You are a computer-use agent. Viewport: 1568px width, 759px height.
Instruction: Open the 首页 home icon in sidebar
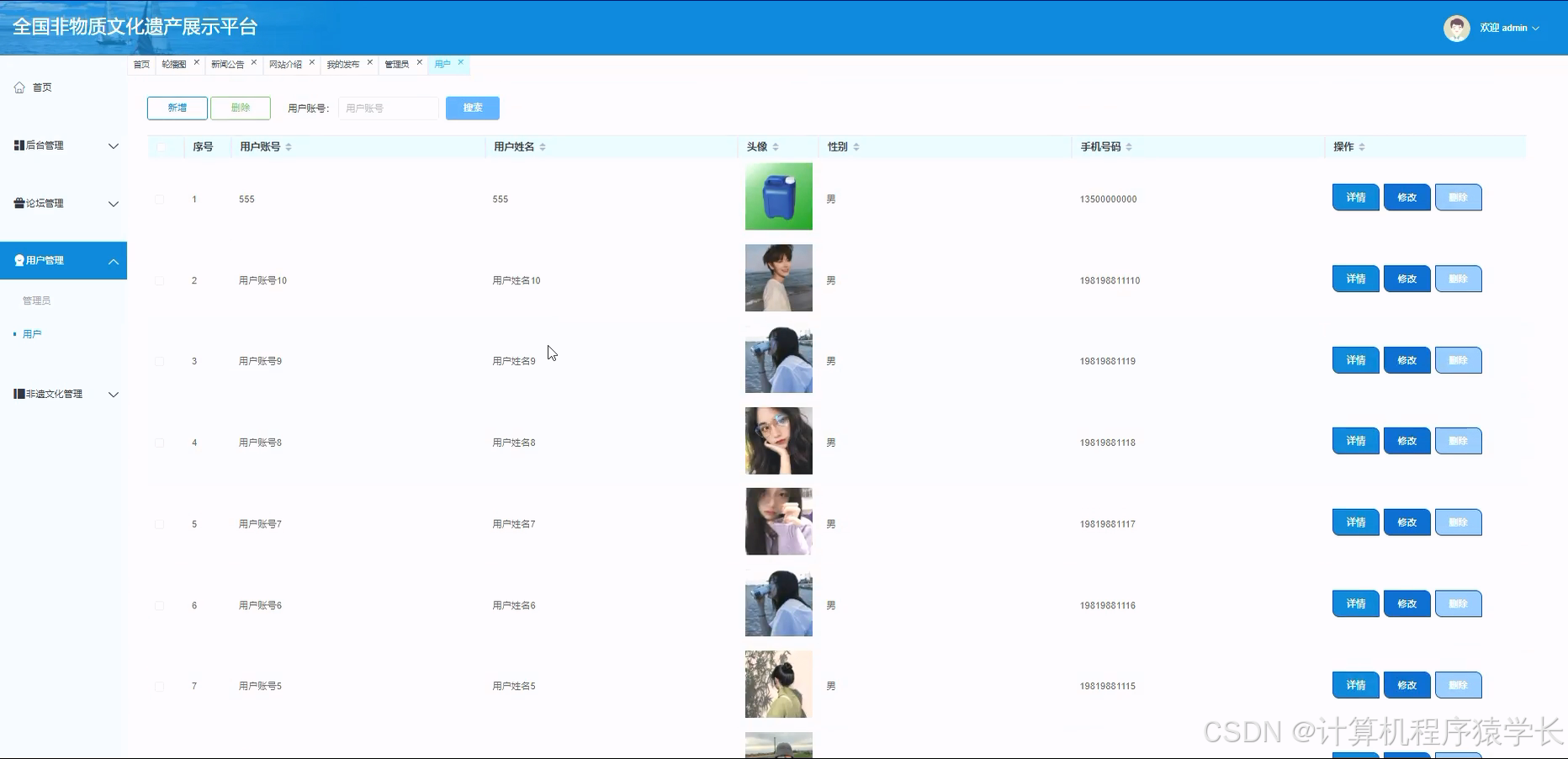point(19,87)
